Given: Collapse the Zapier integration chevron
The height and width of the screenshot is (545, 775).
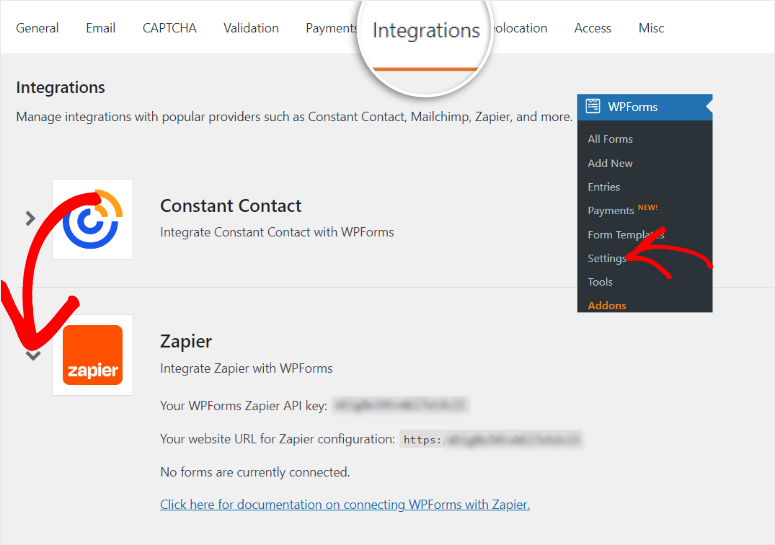Looking at the screenshot, I should 33,355.
